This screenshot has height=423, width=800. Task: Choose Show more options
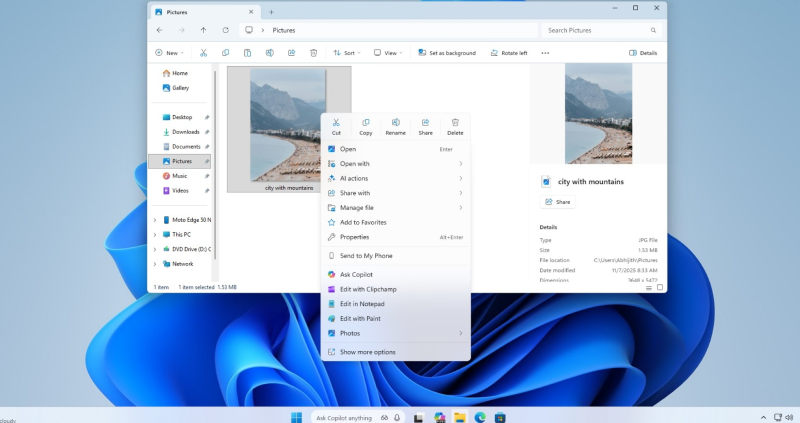pyautogui.click(x=367, y=352)
